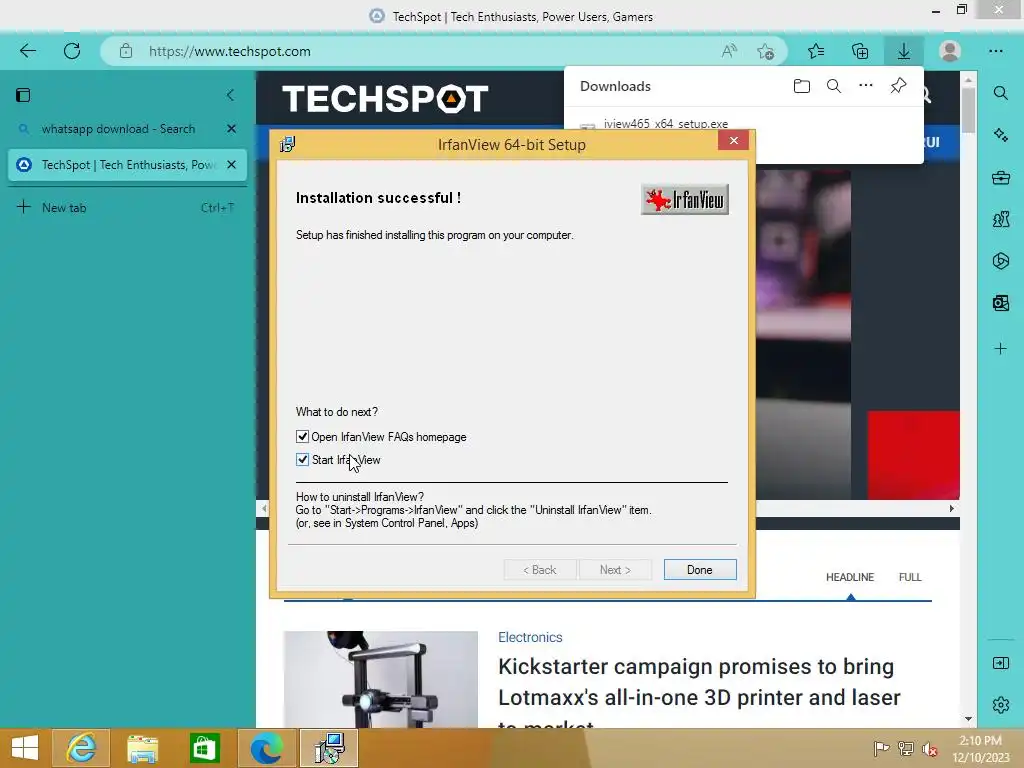This screenshot has height=768, width=1024.
Task: Close the whatsapp download search tab
Action: pos(231,129)
